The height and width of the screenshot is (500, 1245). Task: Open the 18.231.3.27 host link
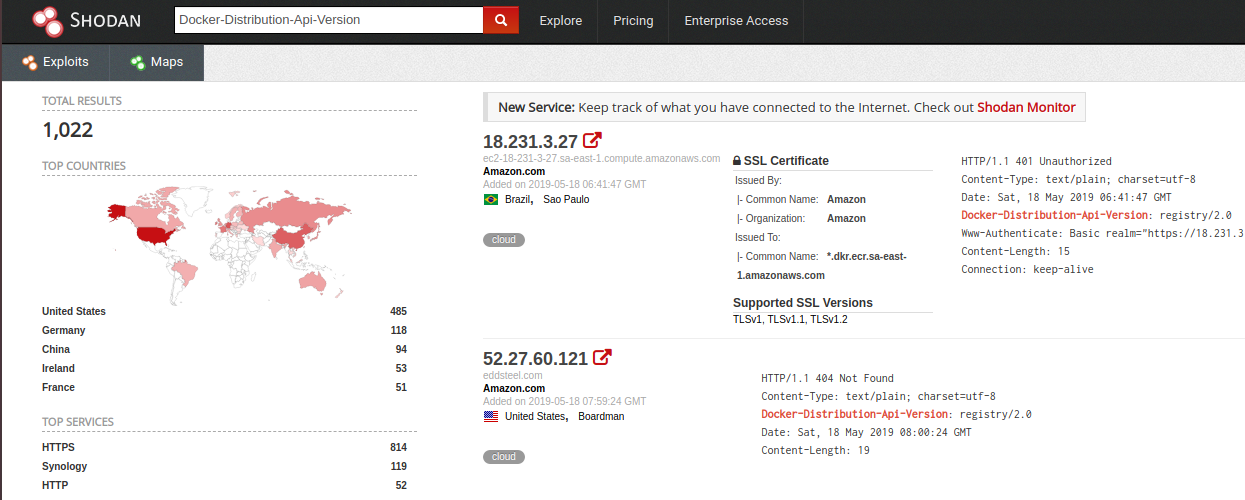tap(530, 141)
